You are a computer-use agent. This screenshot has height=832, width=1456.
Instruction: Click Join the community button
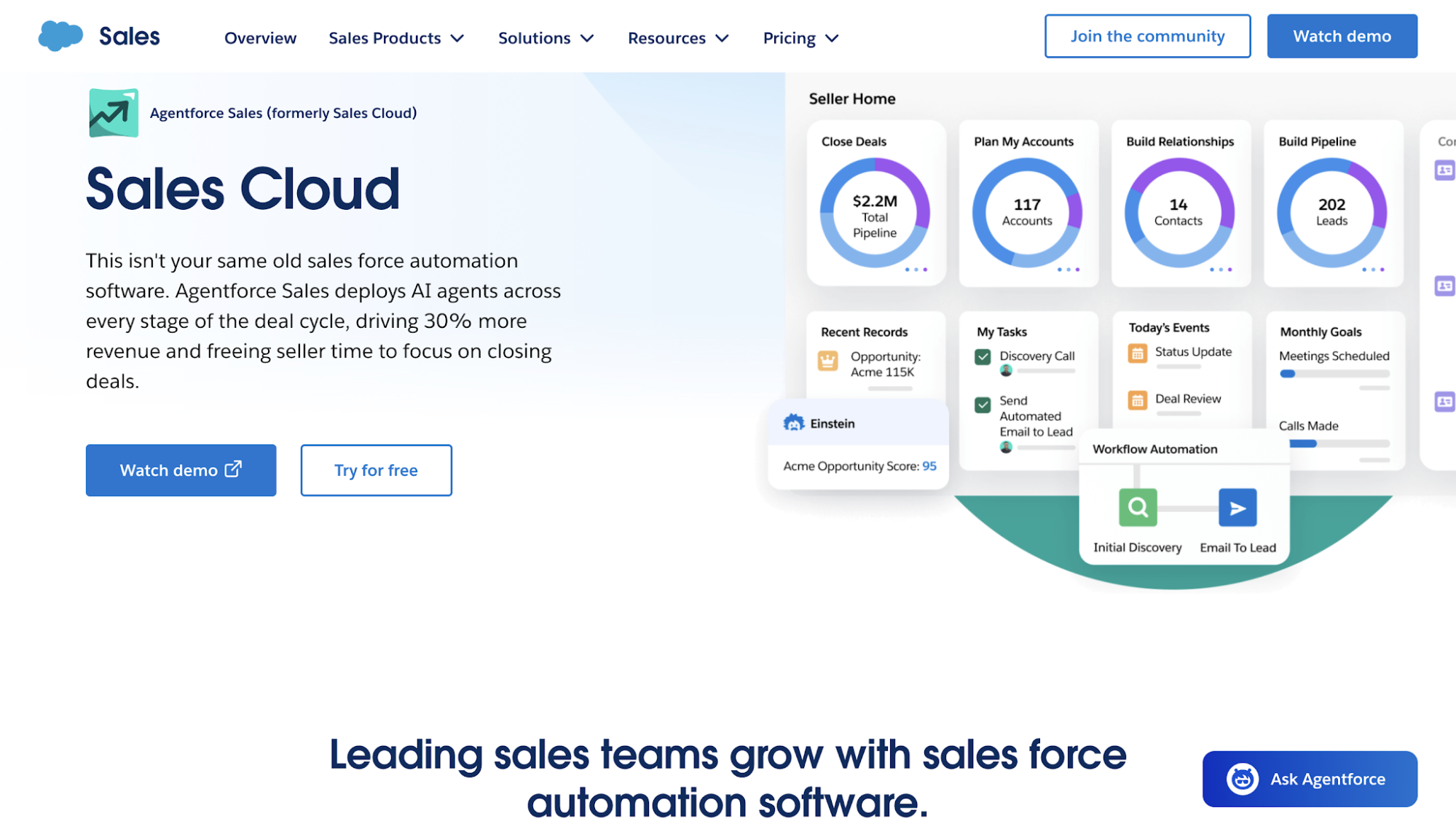tap(1147, 36)
